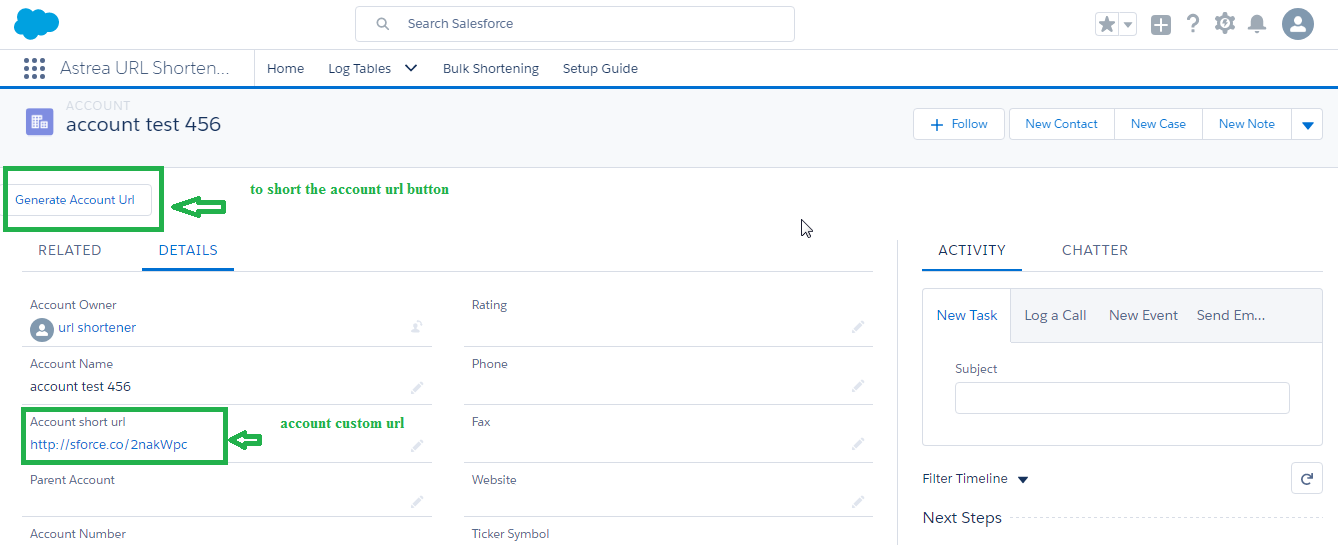The height and width of the screenshot is (545, 1338).
Task: Expand the favorites list dropdown arrow
Action: (1128, 25)
